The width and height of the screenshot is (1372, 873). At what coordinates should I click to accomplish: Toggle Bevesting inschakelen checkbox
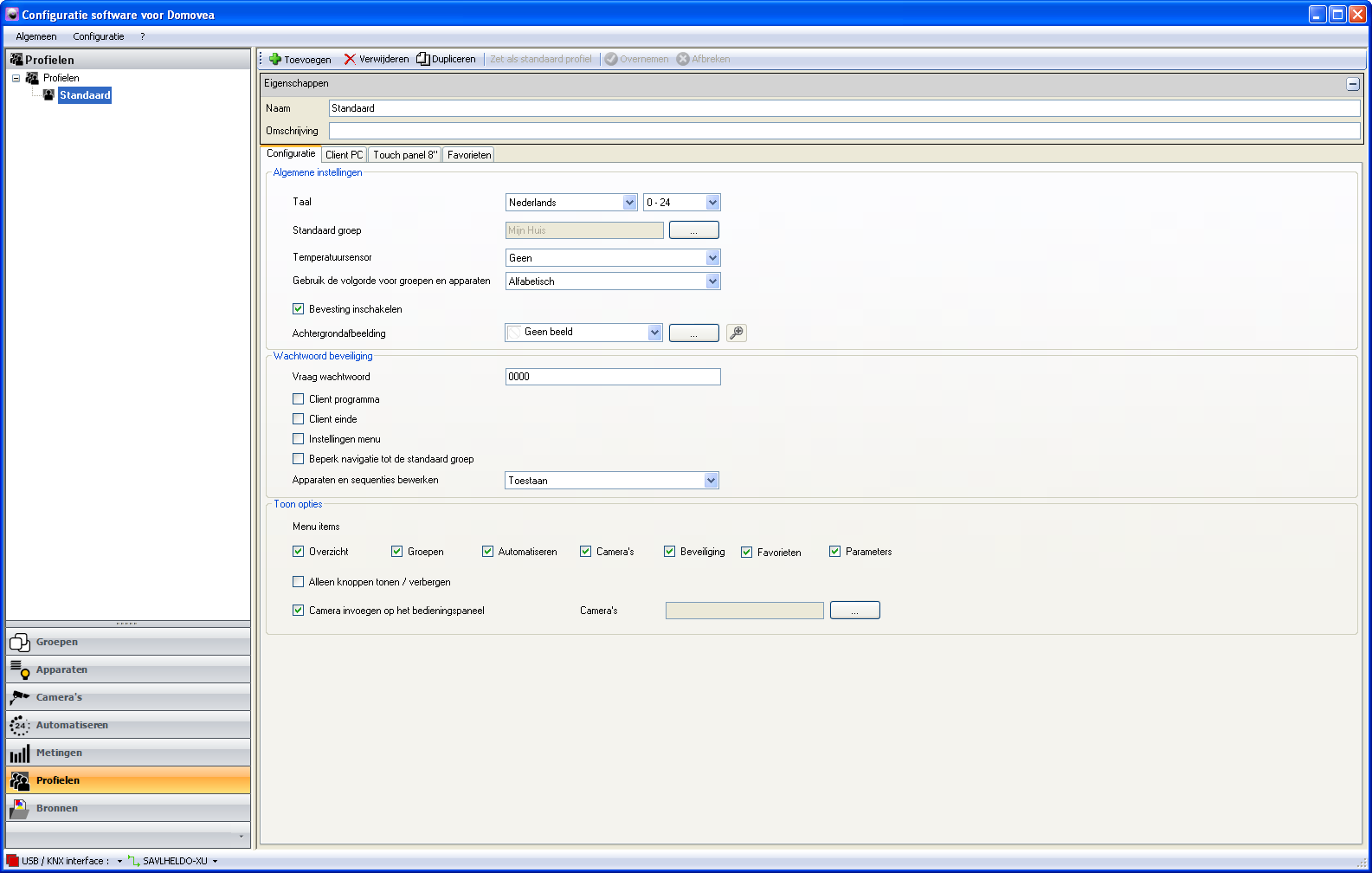pyautogui.click(x=299, y=309)
